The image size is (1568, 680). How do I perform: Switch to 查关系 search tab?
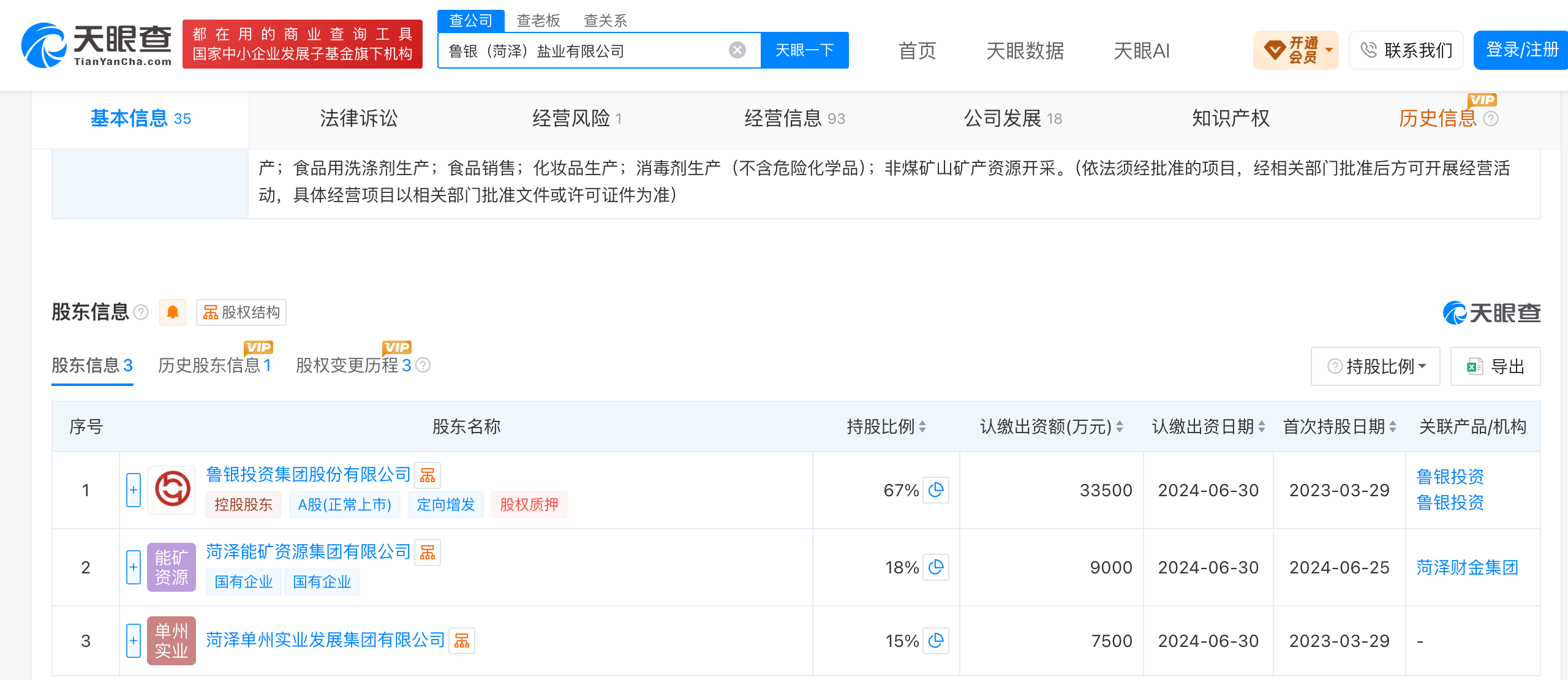pos(605,21)
